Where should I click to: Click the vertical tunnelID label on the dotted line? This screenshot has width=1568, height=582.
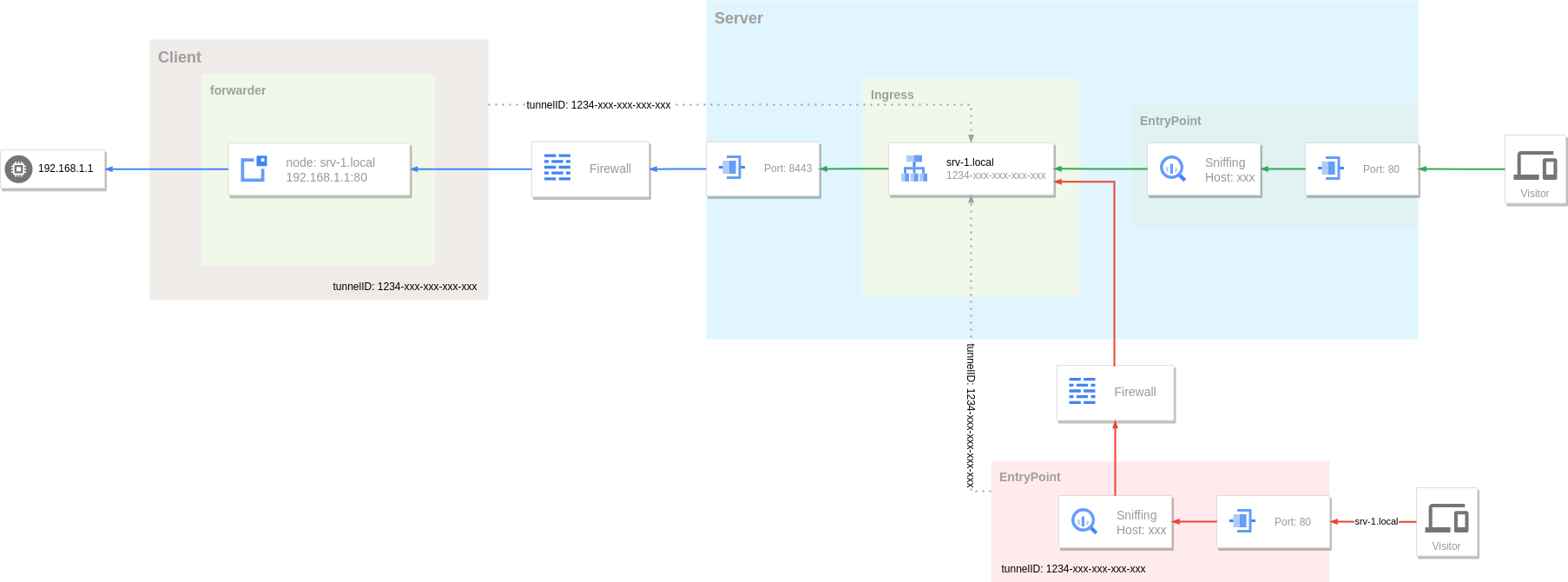pyautogui.click(x=971, y=415)
